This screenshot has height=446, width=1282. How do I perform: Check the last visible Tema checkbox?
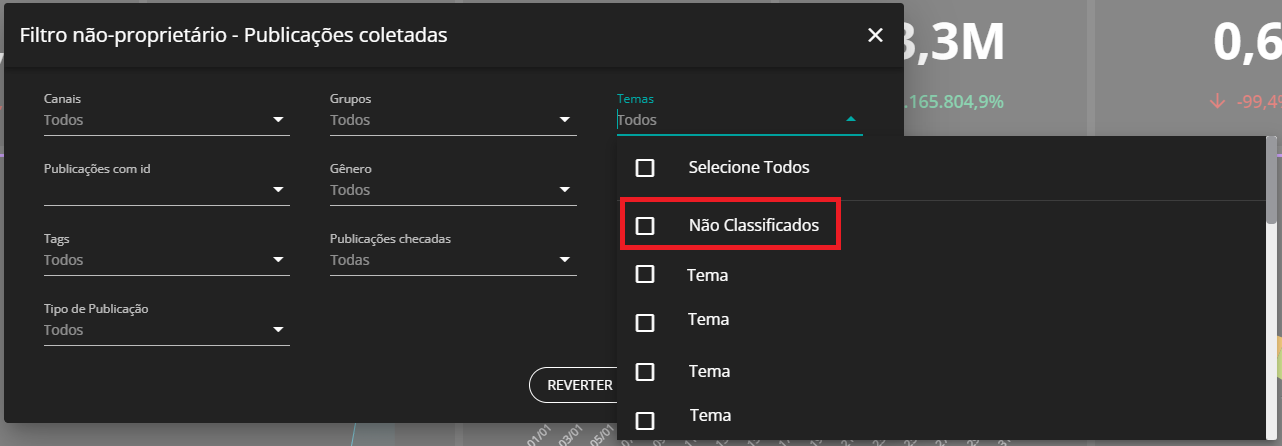pos(645,420)
